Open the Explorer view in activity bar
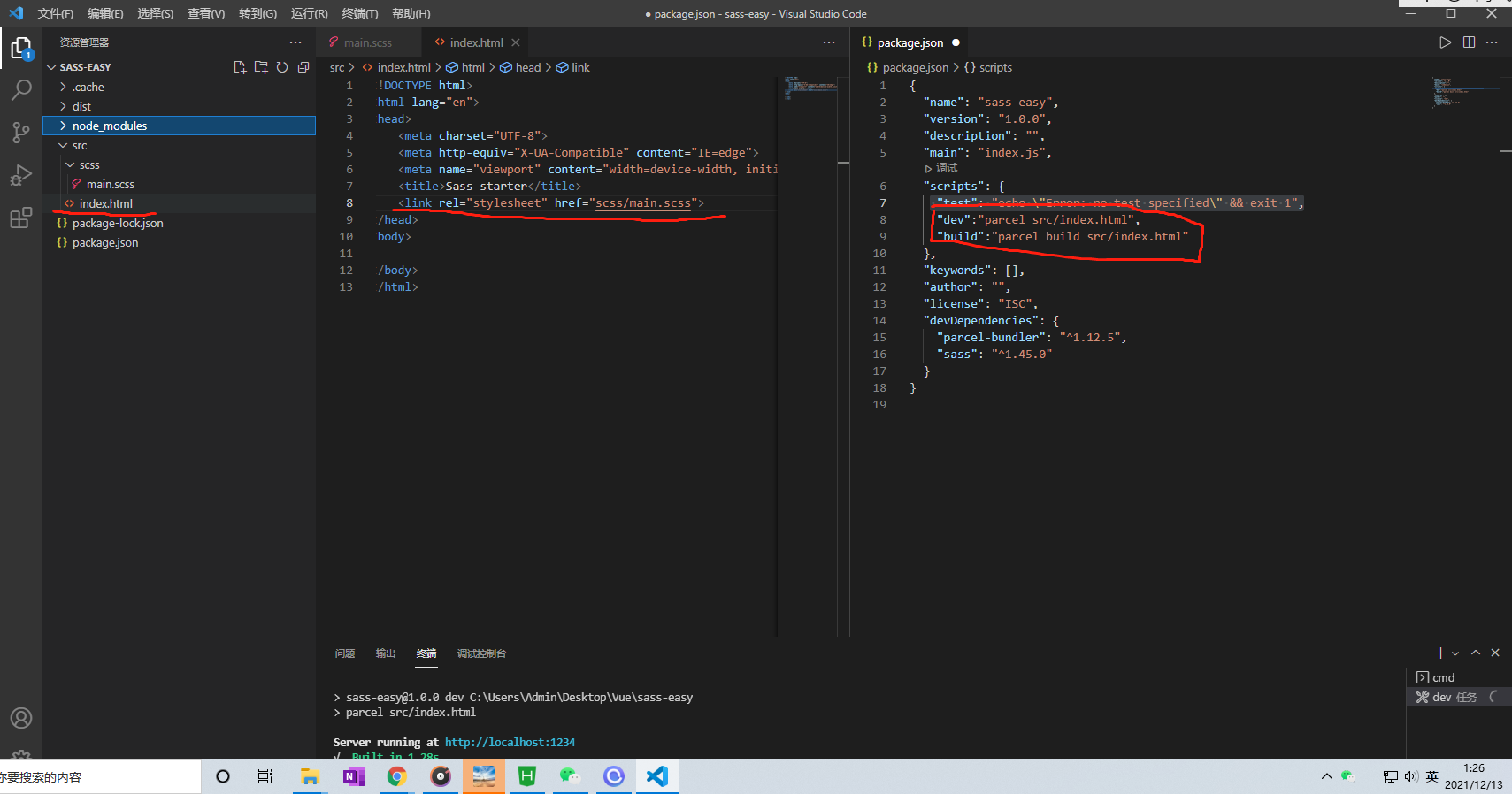Screen dimensions: 1512x794 pyautogui.click(x=21, y=48)
